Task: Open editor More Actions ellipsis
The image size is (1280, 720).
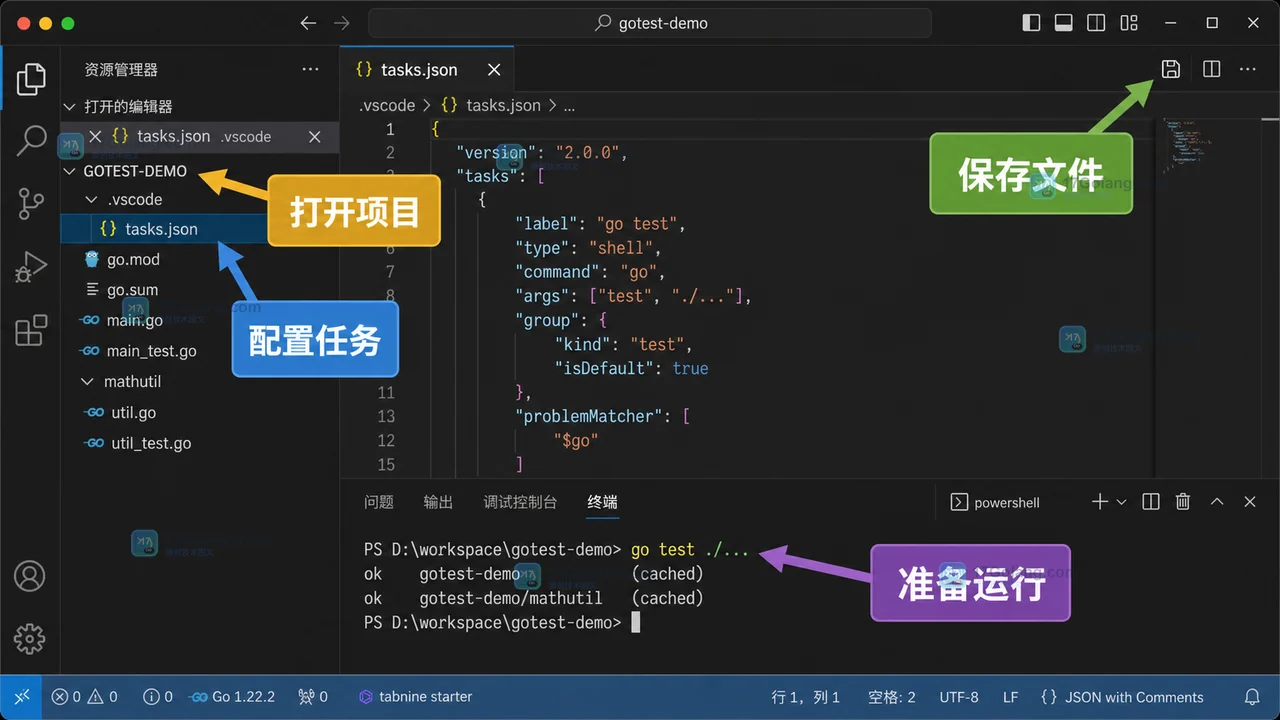Action: pyautogui.click(x=1247, y=69)
